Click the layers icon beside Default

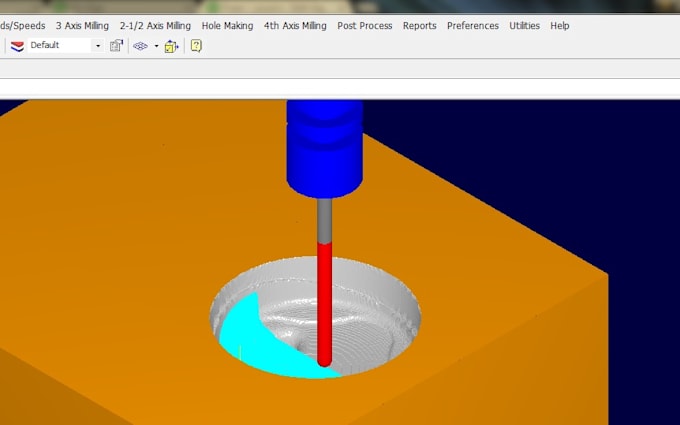17,45
